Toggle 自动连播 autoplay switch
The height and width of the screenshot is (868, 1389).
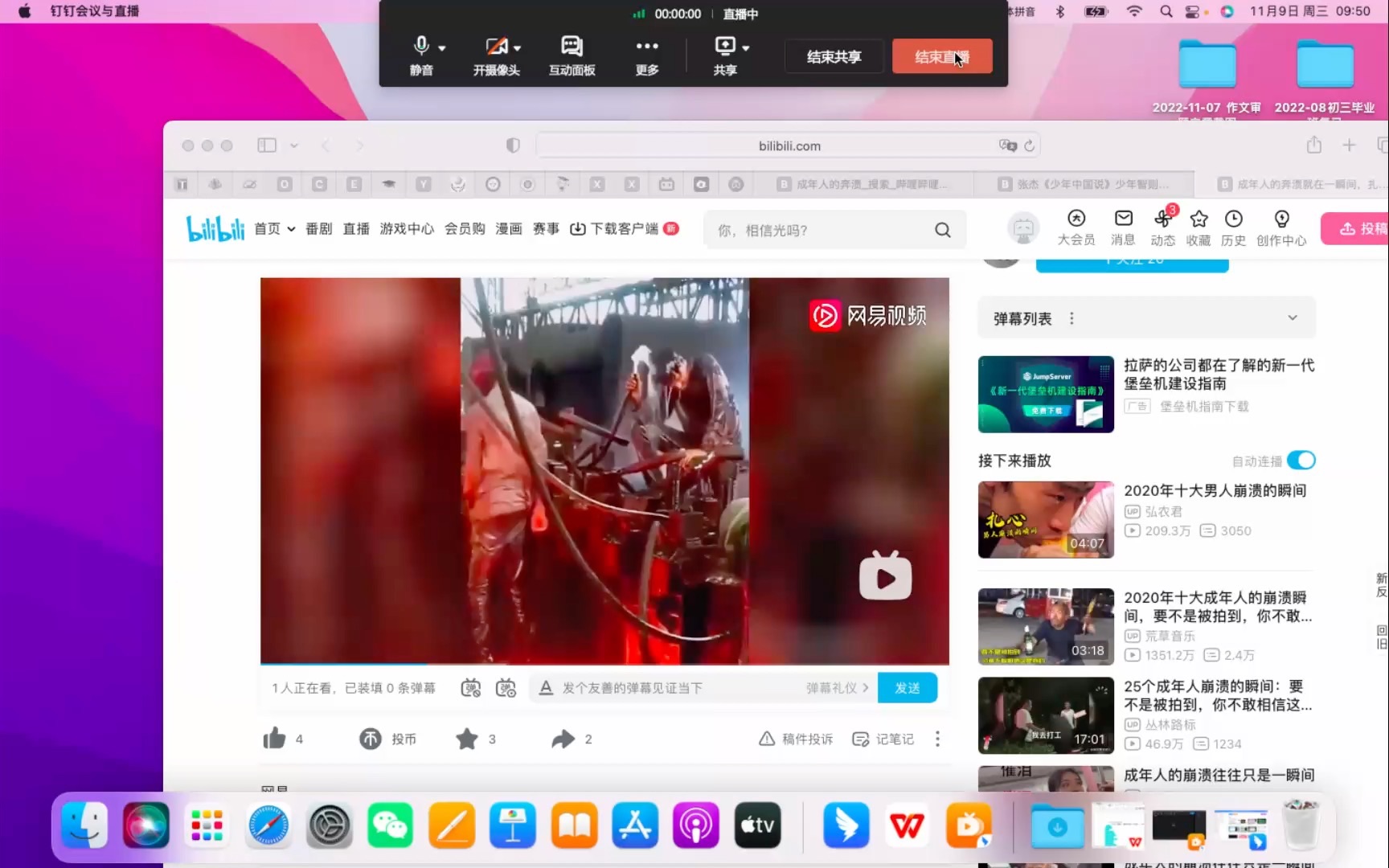pos(1301,460)
